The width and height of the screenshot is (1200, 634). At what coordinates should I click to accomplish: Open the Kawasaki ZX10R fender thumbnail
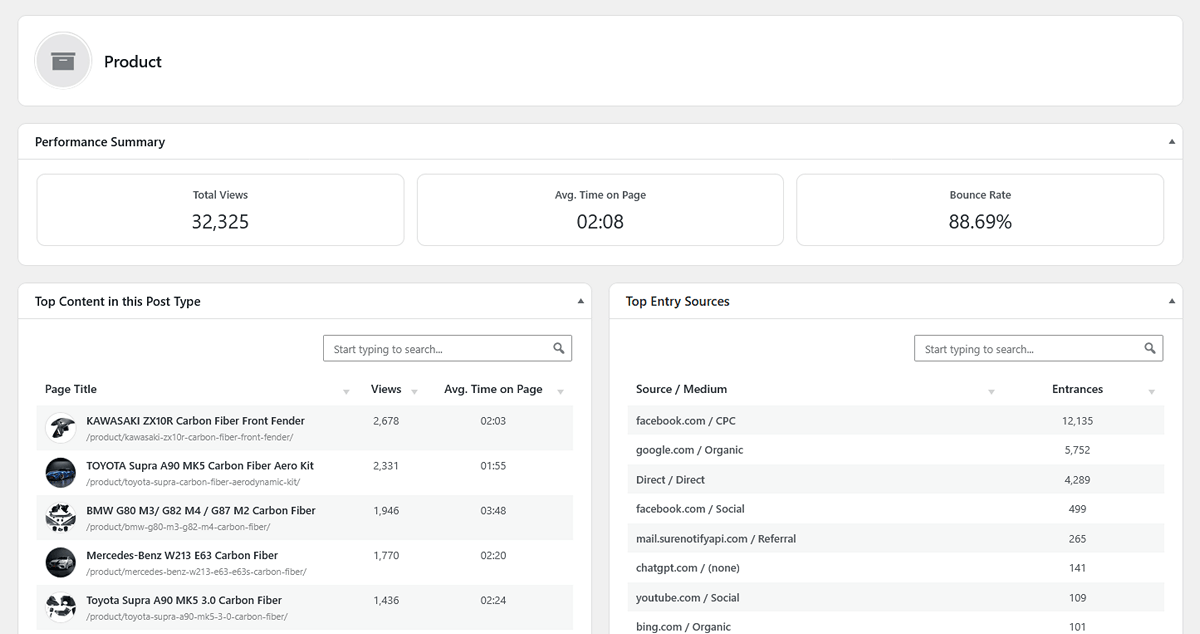(x=61, y=428)
